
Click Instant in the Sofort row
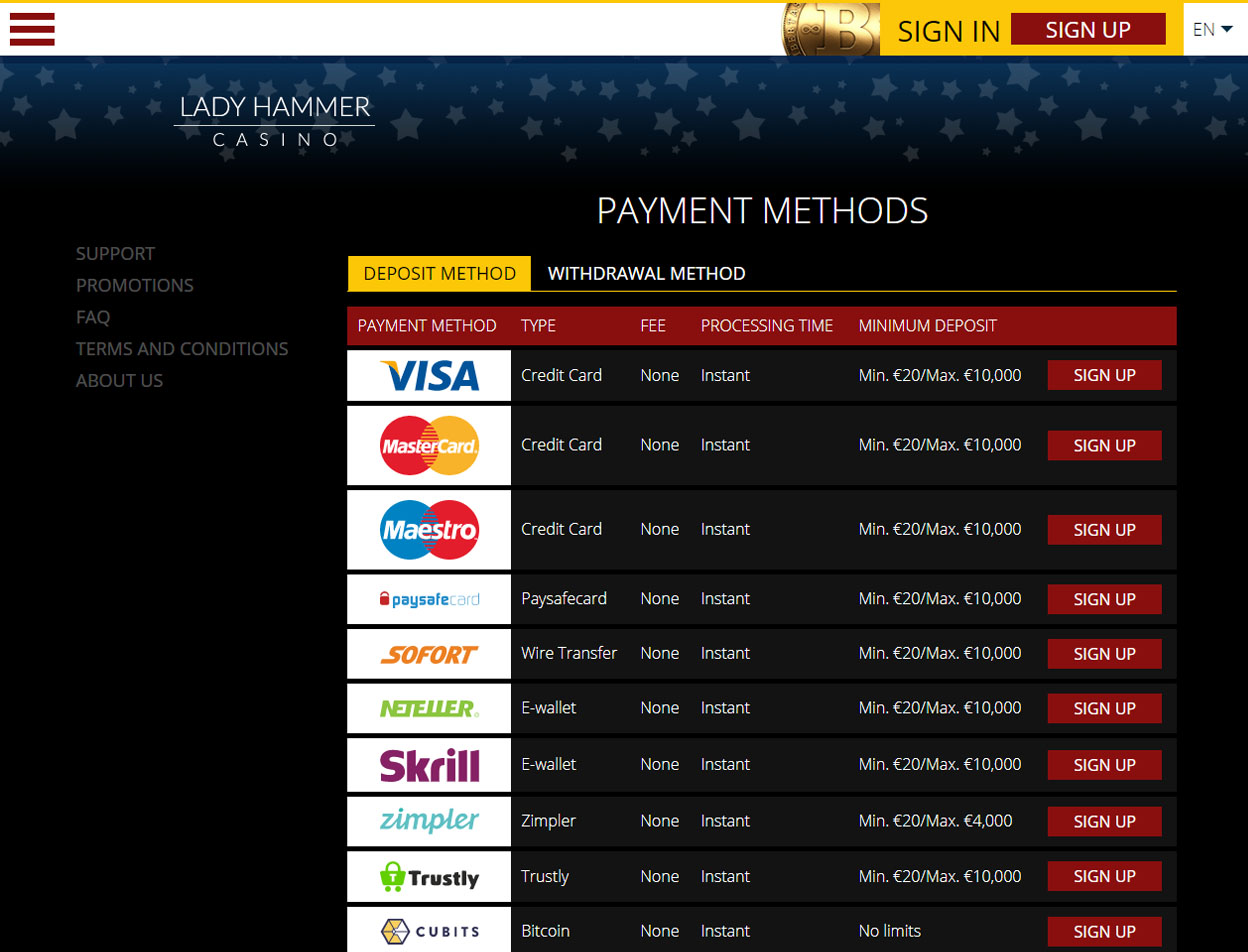click(725, 653)
